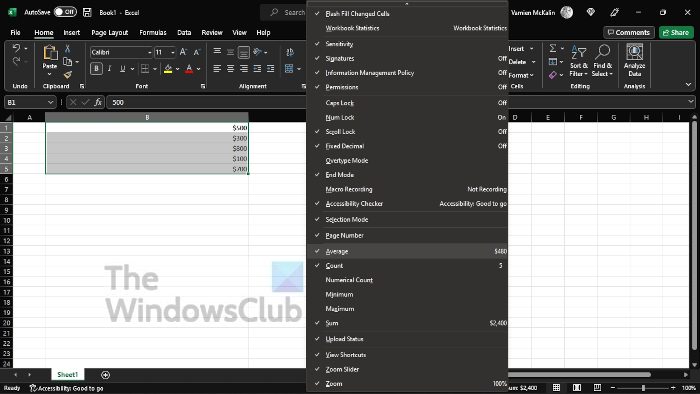Switch to the Page Layout tab
Image resolution: width=700 pixels, height=394 pixels.
[x=109, y=32]
